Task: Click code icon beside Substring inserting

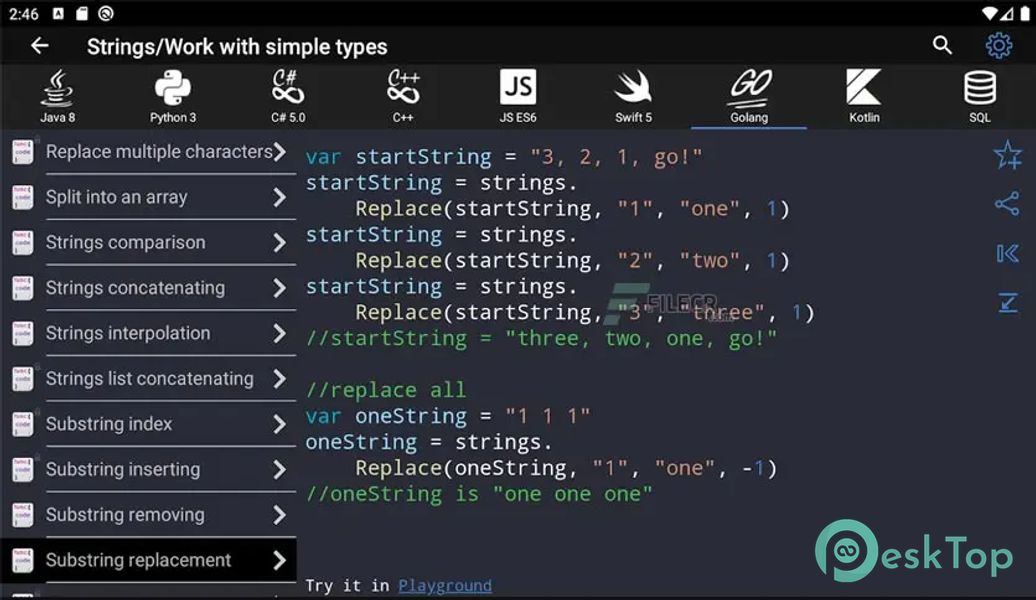Action: pos(22,469)
